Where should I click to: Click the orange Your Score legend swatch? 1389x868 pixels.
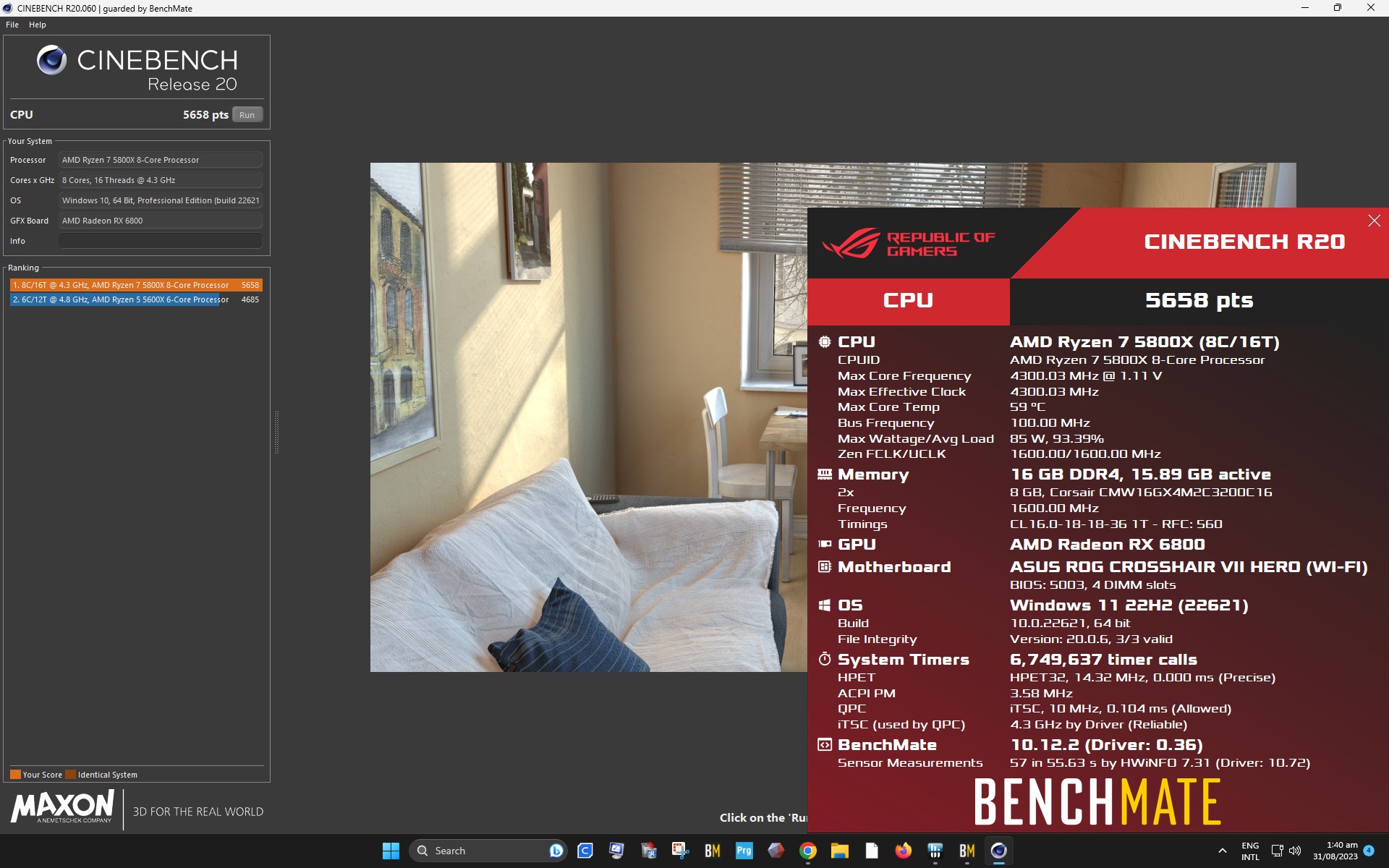pos(15,775)
